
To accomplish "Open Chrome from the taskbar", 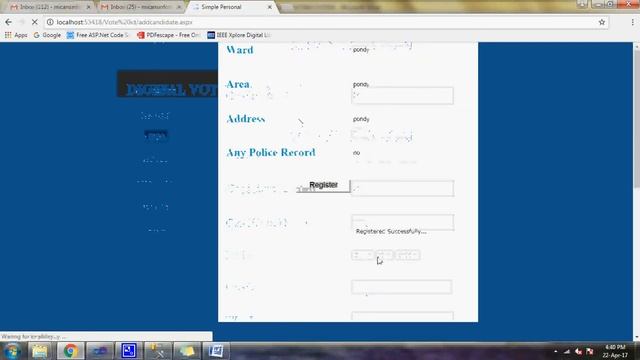I will 70,351.
